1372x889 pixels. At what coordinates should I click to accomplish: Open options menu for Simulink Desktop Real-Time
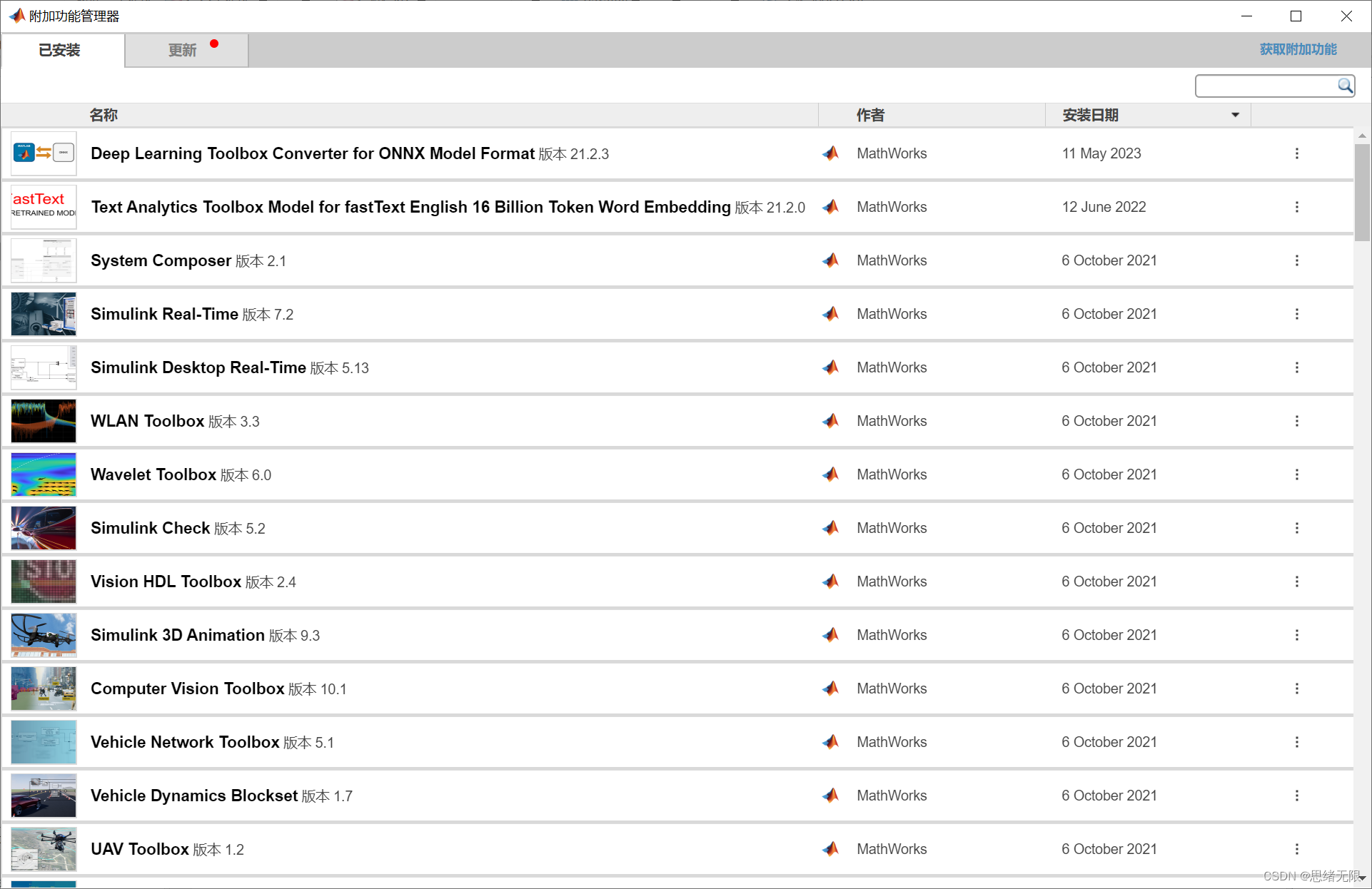(x=1296, y=367)
